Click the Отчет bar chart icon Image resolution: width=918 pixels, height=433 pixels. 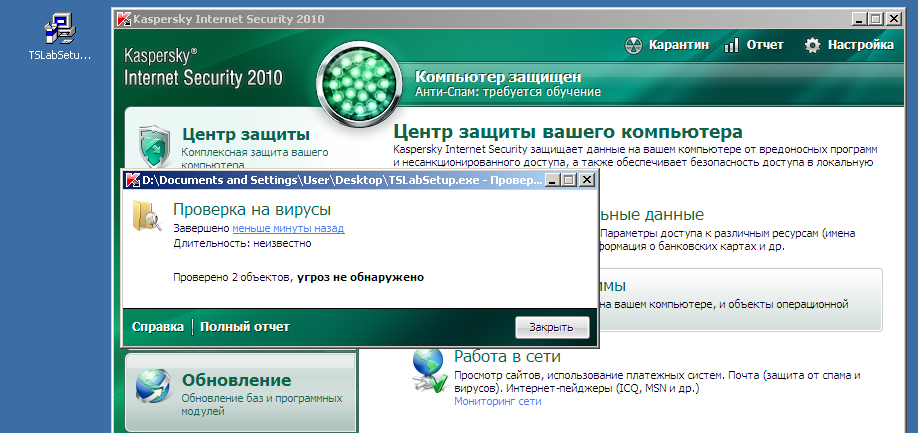click(x=731, y=45)
